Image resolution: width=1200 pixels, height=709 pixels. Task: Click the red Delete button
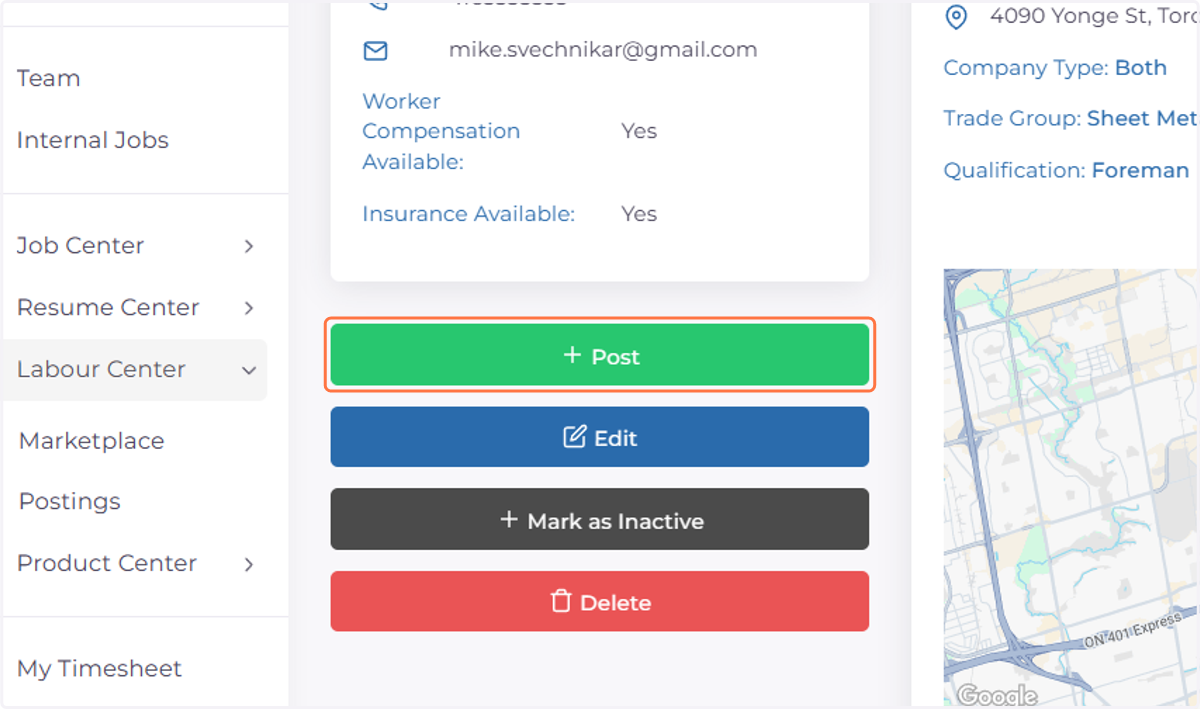point(600,601)
